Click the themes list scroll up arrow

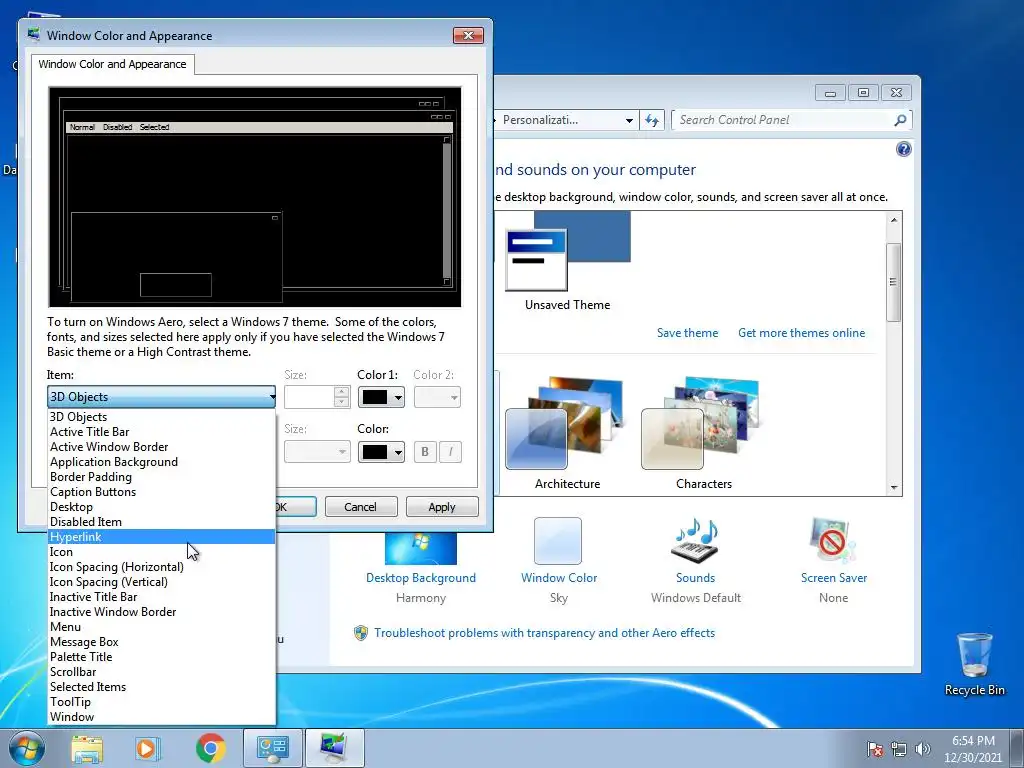pos(894,220)
